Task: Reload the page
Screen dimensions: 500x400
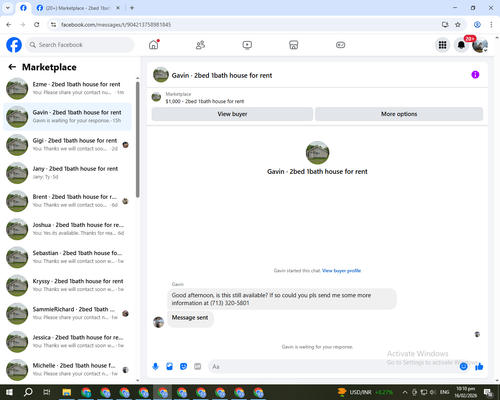Action: click(37, 24)
